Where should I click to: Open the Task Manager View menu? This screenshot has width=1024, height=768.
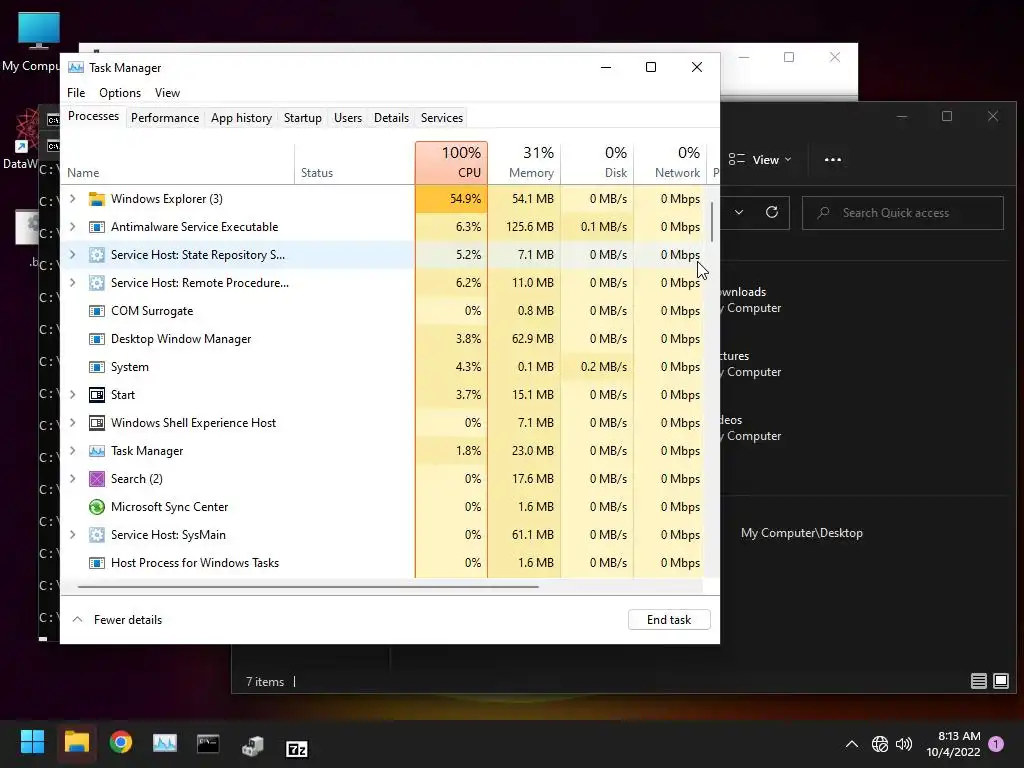pos(167,93)
